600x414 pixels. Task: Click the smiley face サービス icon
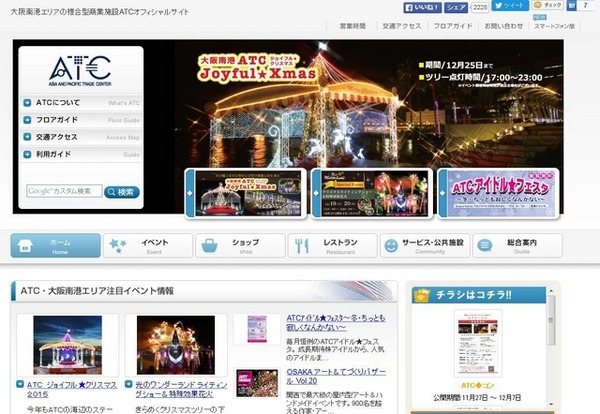click(391, 246)
